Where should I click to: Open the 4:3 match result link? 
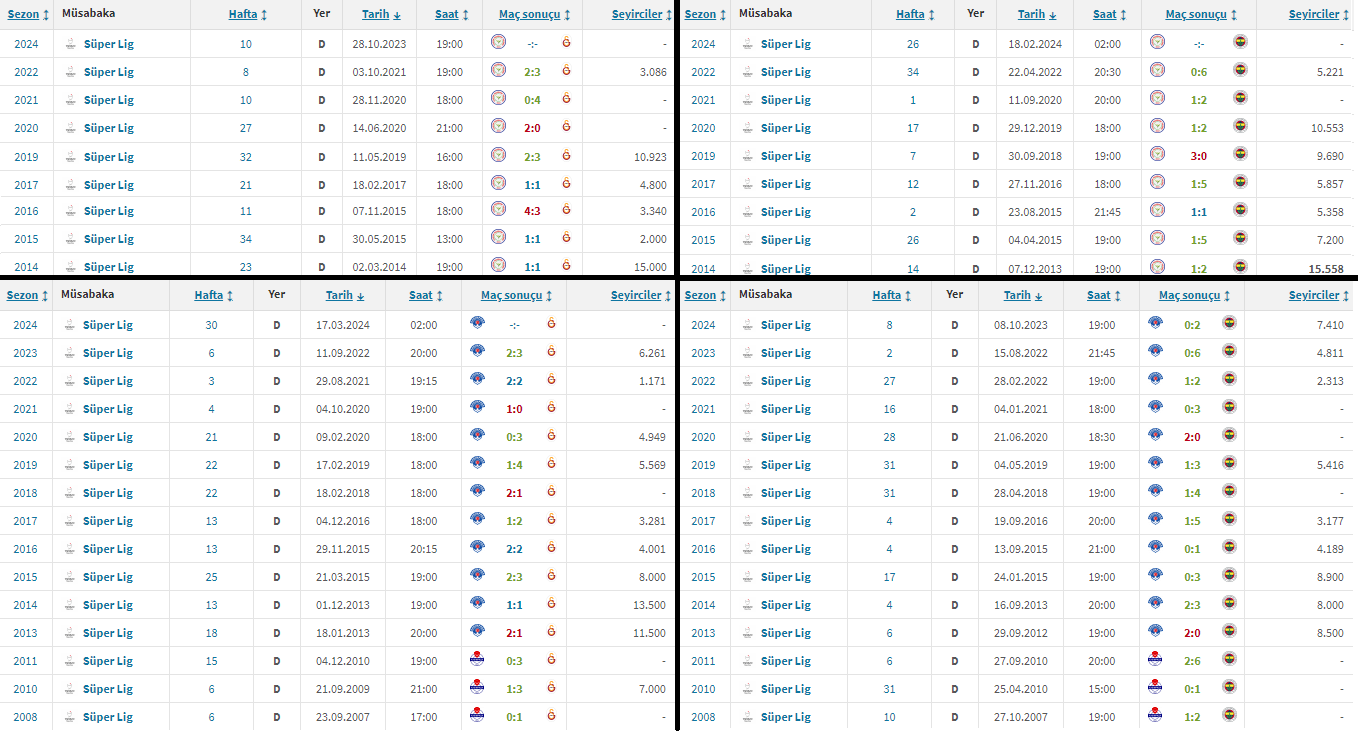pos(531,210)
